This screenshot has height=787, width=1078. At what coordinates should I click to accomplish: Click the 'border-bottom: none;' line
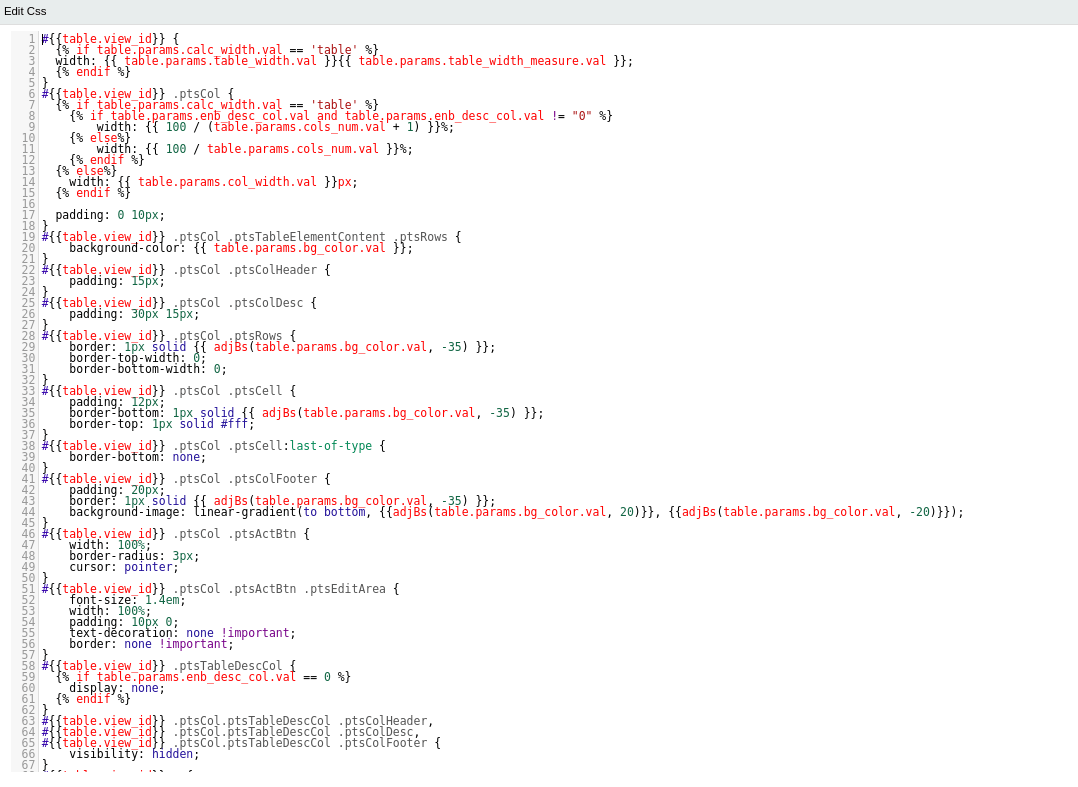tap(137, 457)
